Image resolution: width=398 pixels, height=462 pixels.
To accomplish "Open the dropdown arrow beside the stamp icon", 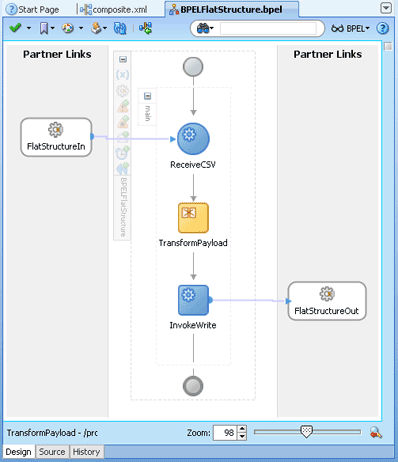I will [105, 28].
